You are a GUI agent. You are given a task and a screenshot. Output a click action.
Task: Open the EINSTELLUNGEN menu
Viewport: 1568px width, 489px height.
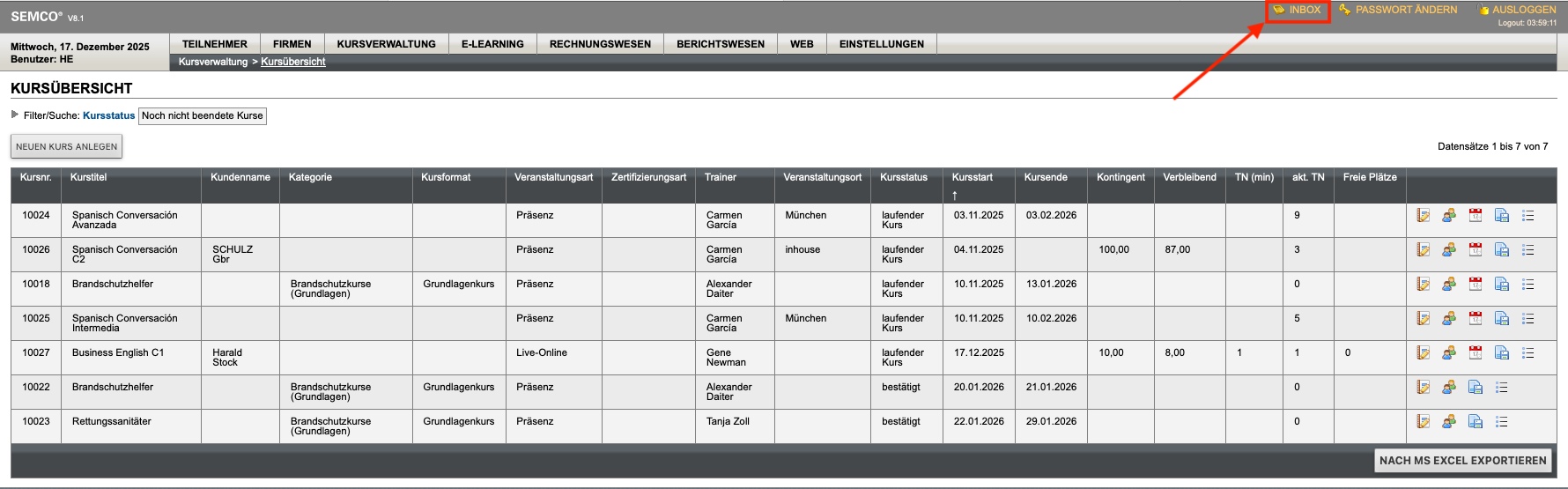point(882,44)
